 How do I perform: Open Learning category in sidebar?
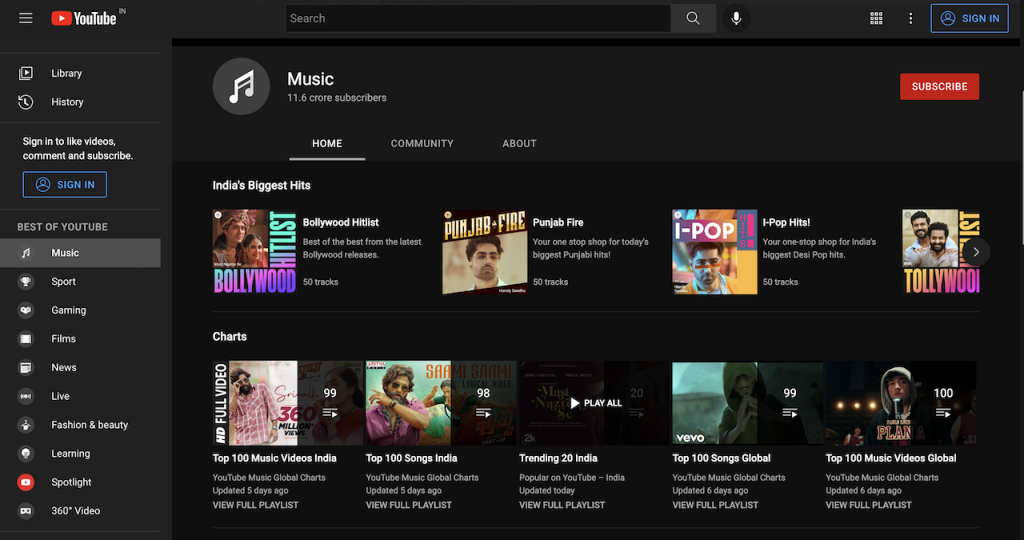click(x=80, y=454)
